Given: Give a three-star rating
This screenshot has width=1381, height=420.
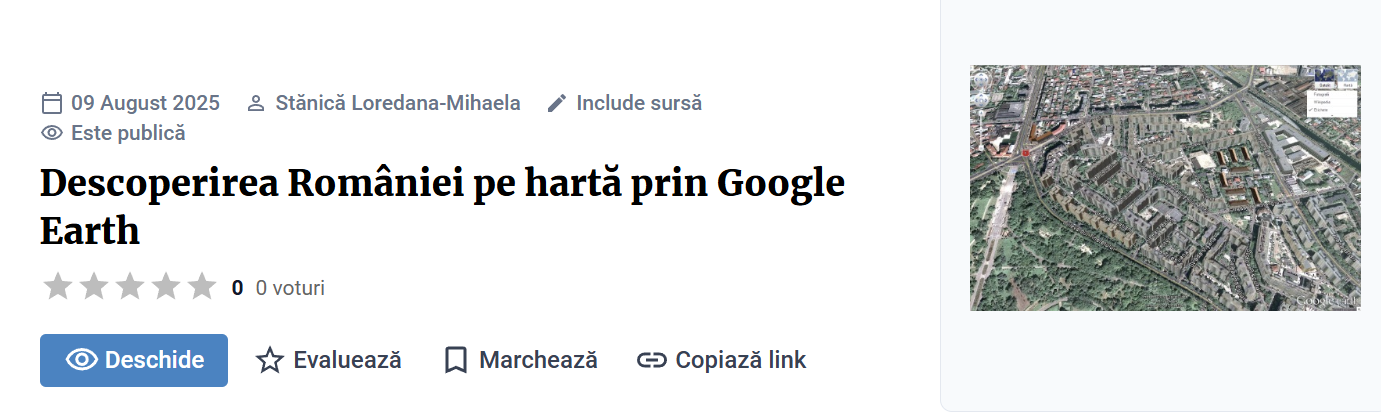Looking at the screenshot, I should coord(130,287).
